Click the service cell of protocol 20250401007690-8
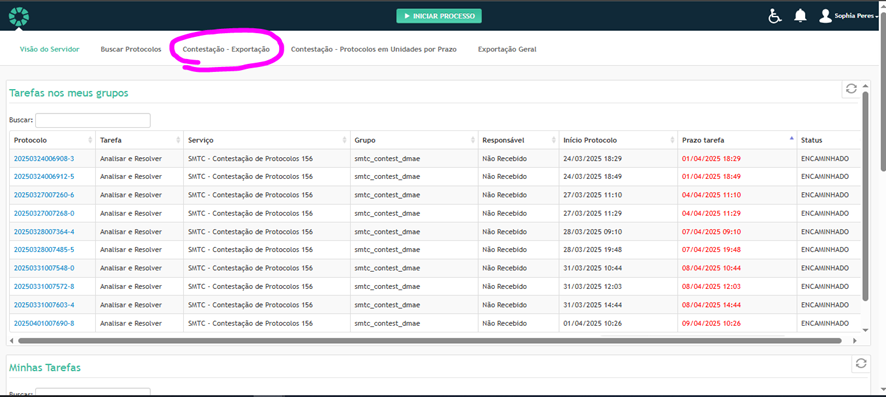This screenshot has width=886, height=397. [x=267, y=323]
